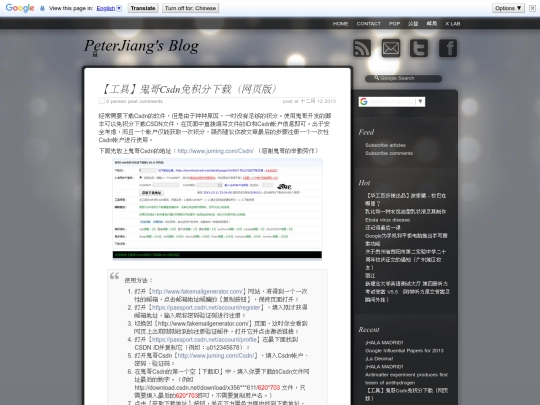Click the email envelope icon
The width and height of the screenshot is (540, 405).
click(x=391, y=48)
